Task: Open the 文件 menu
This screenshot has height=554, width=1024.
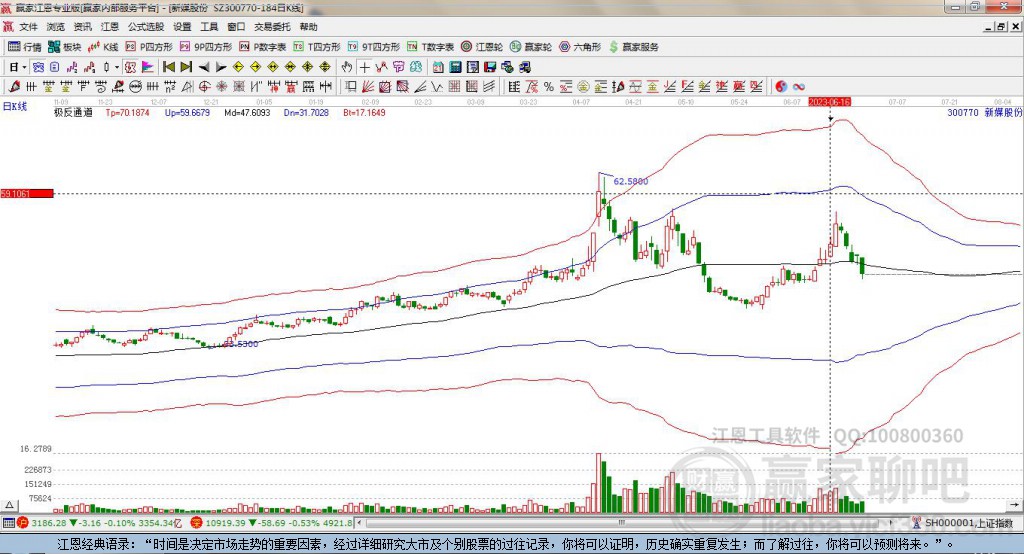Action: tap(28, 27)
